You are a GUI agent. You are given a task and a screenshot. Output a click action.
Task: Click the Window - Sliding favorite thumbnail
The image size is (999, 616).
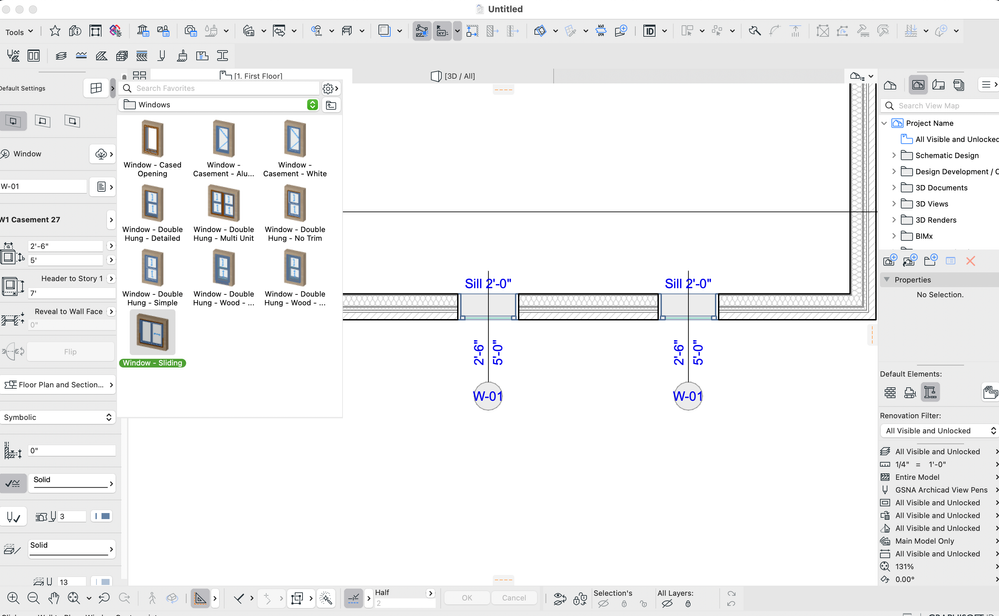click(152, 334)
